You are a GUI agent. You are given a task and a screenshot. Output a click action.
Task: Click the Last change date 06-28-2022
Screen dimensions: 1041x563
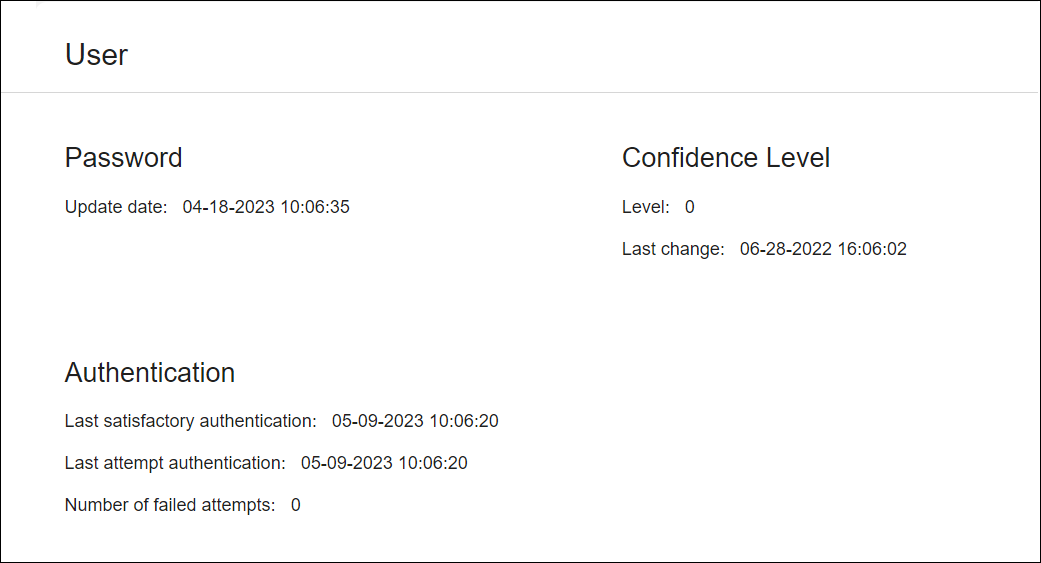[x=786, y=249]
